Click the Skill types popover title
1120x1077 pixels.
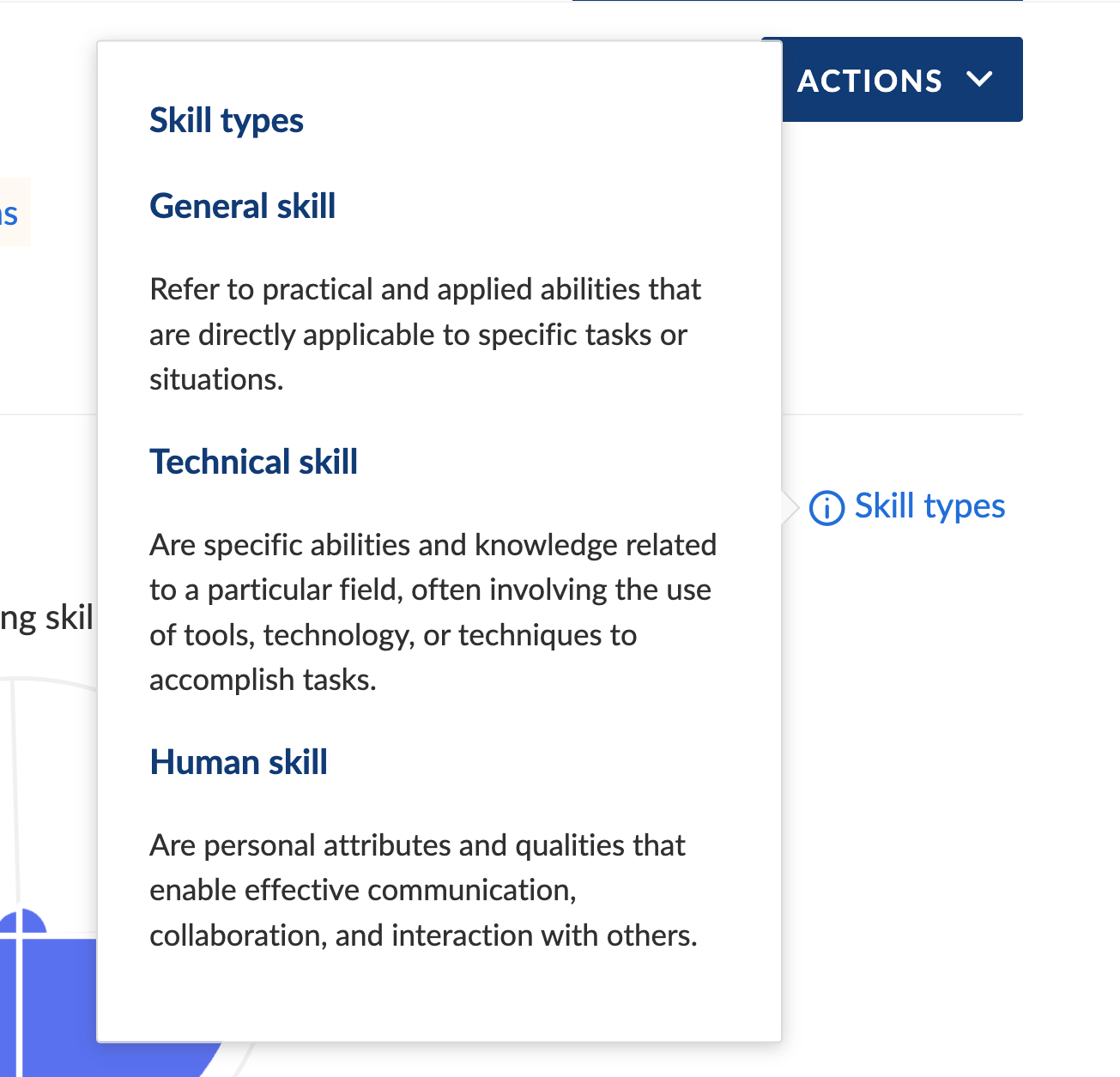click(x=227, y=120)
